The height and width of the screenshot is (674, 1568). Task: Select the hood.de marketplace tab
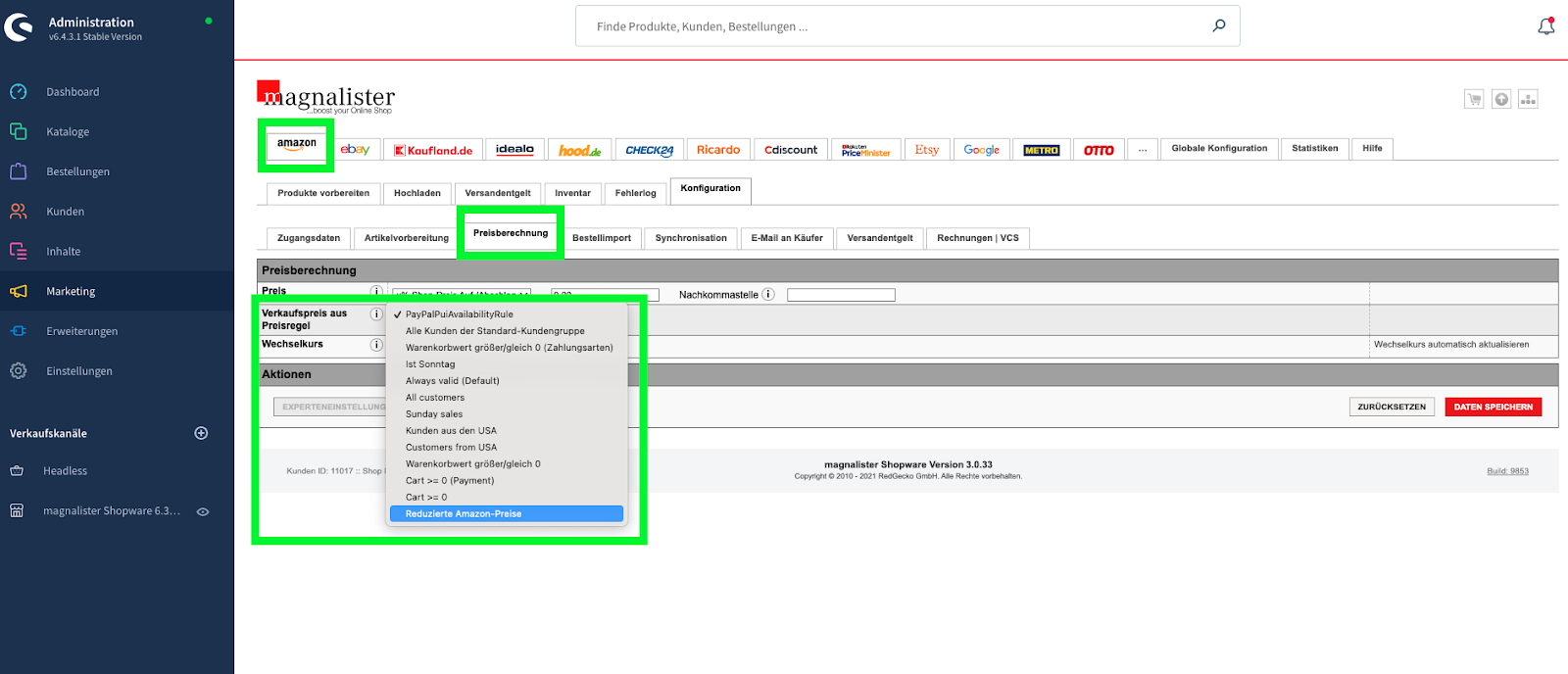point(580,150)
